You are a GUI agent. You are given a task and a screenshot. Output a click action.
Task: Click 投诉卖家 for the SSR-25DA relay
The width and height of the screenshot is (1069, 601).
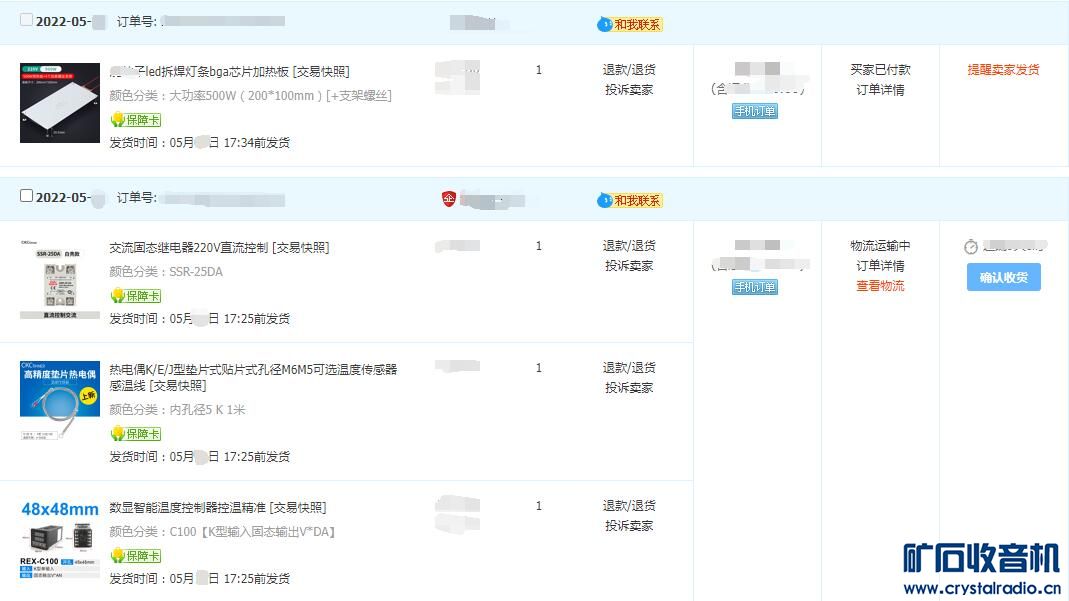coord(629,265)
